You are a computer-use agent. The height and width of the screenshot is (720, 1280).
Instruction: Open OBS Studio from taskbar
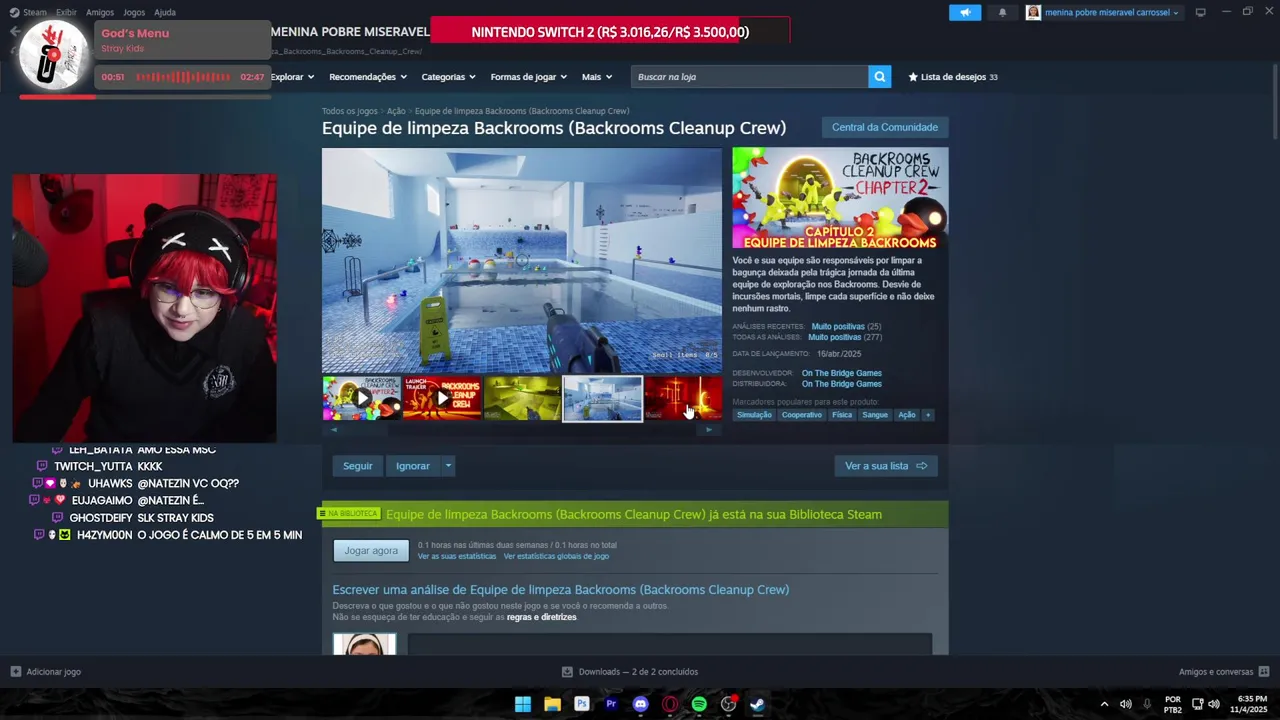(x=728, y=704)
